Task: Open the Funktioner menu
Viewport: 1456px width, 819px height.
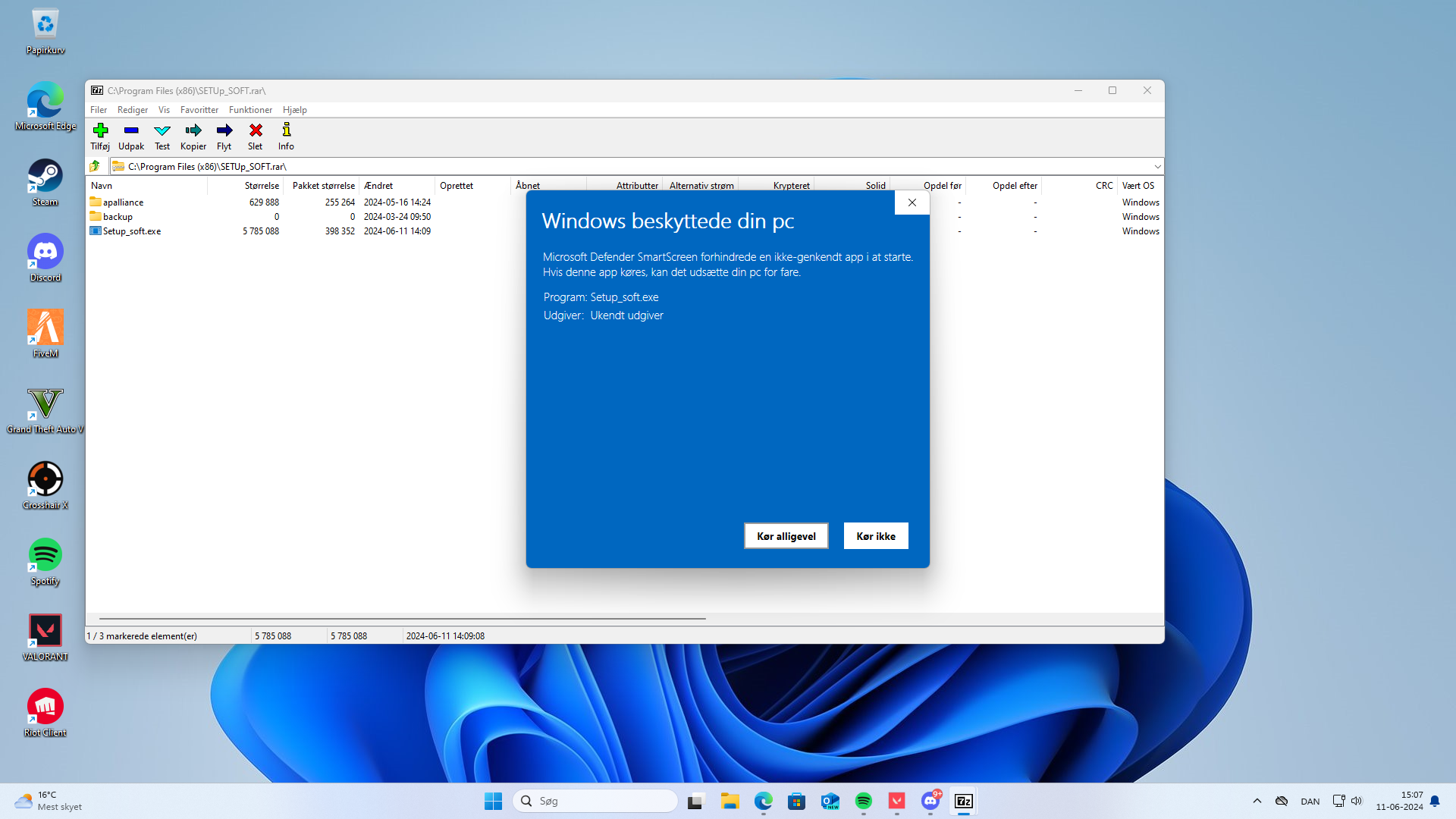Action: (x=250, y=110)
